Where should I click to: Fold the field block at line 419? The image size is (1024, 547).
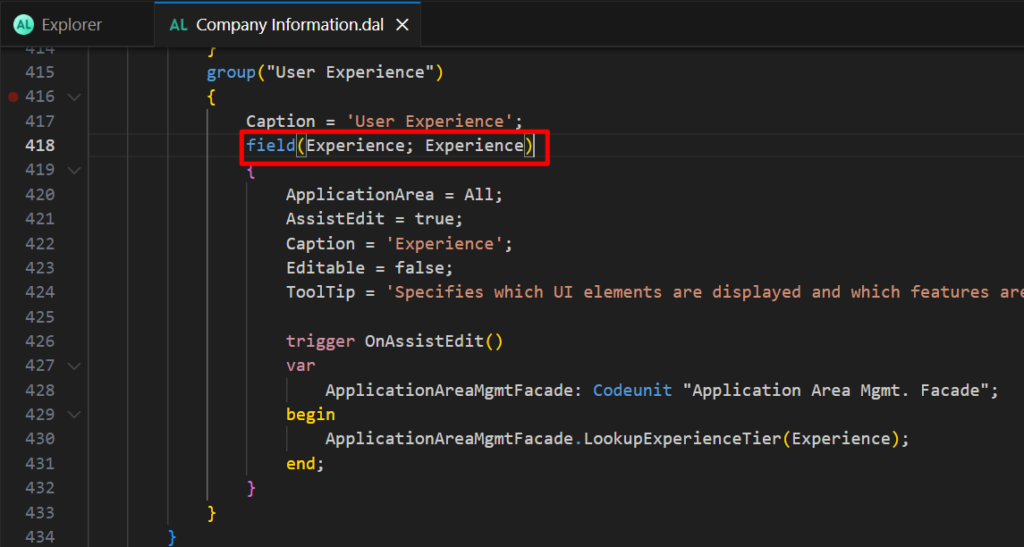pos(74,170)
